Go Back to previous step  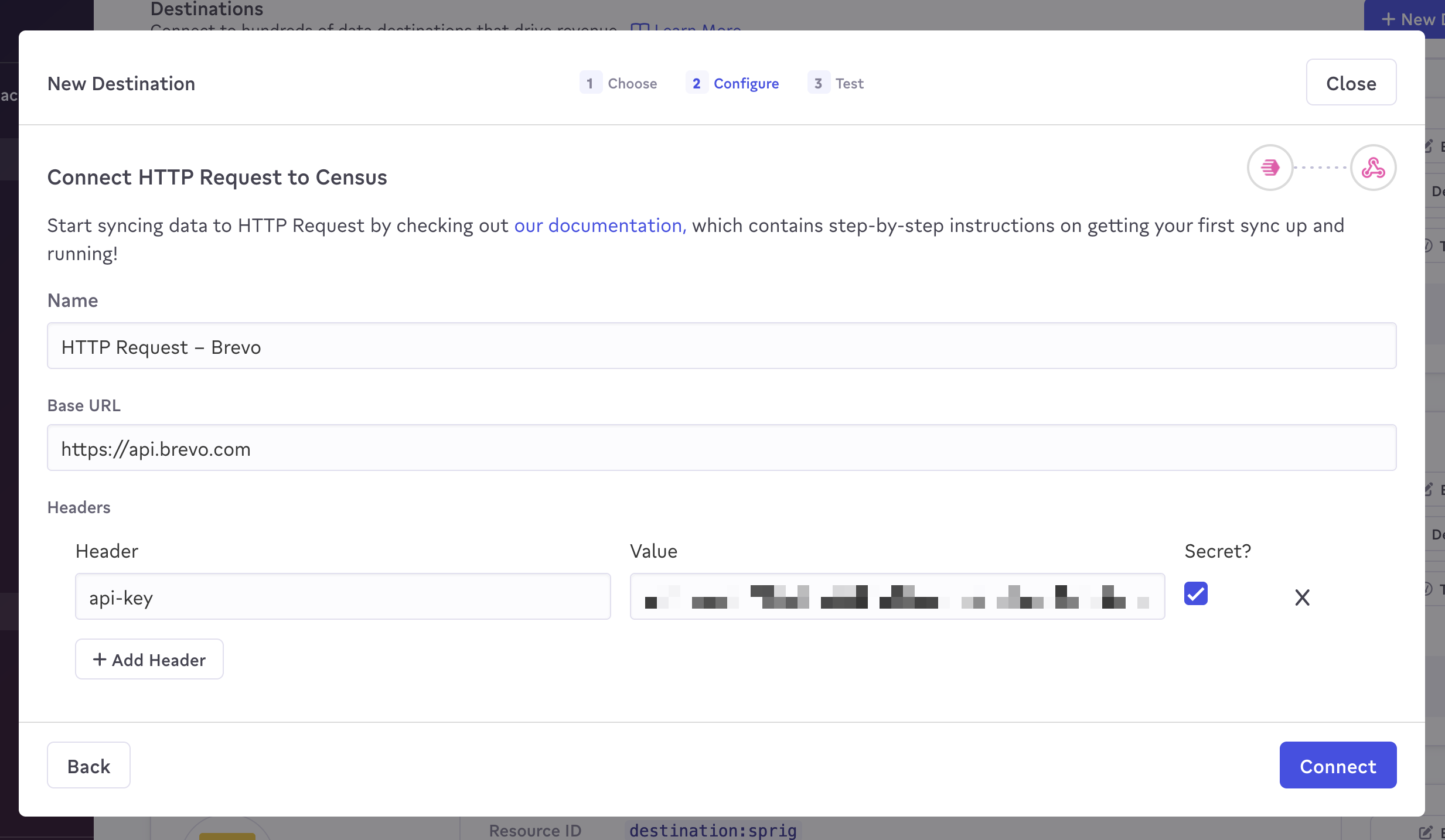88,766
